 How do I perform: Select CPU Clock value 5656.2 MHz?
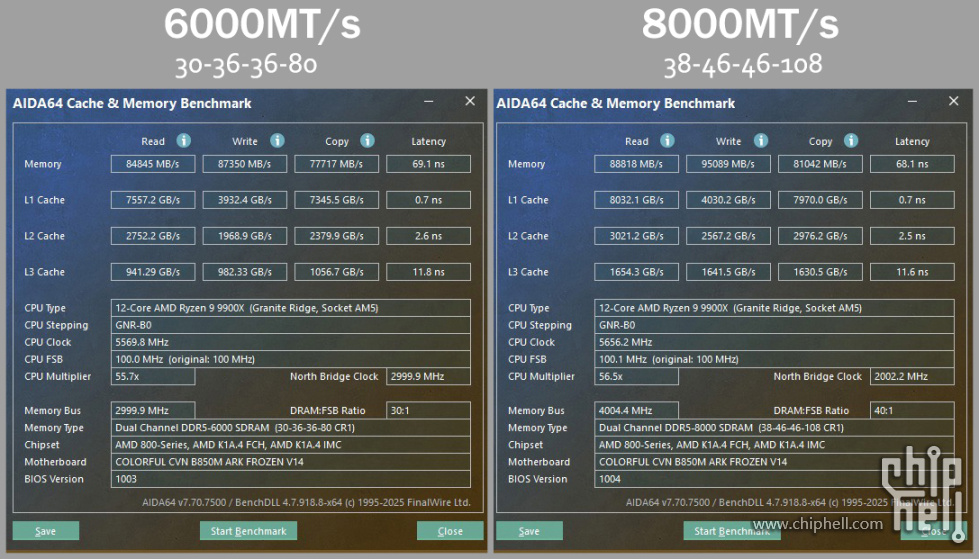click(x=774, y=342)
